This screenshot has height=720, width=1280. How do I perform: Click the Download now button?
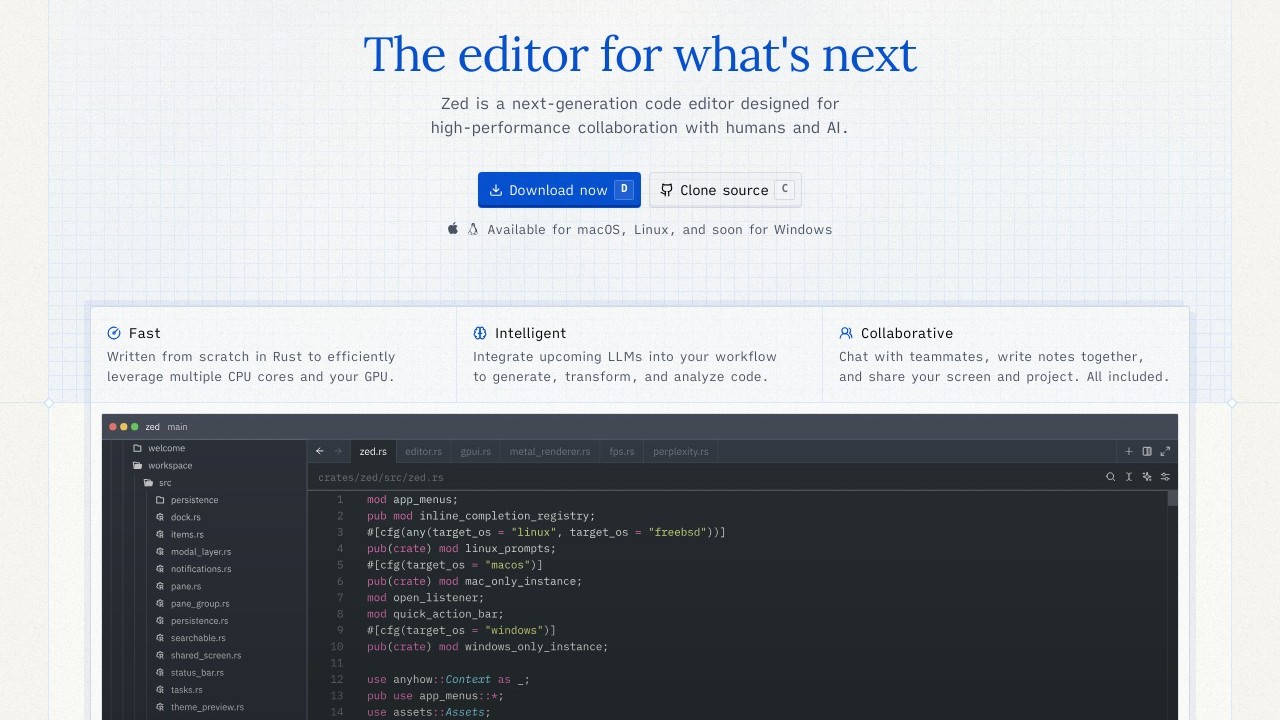click(558, 190)
